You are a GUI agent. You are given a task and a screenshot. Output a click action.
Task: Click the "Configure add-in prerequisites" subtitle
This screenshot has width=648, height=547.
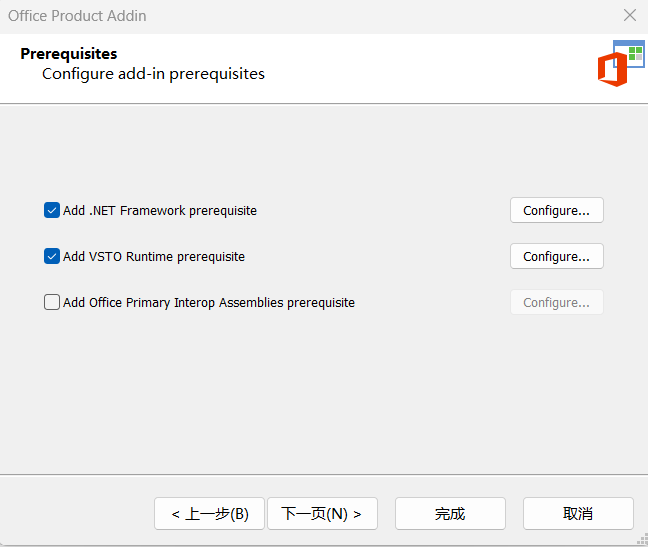point(153,74)
